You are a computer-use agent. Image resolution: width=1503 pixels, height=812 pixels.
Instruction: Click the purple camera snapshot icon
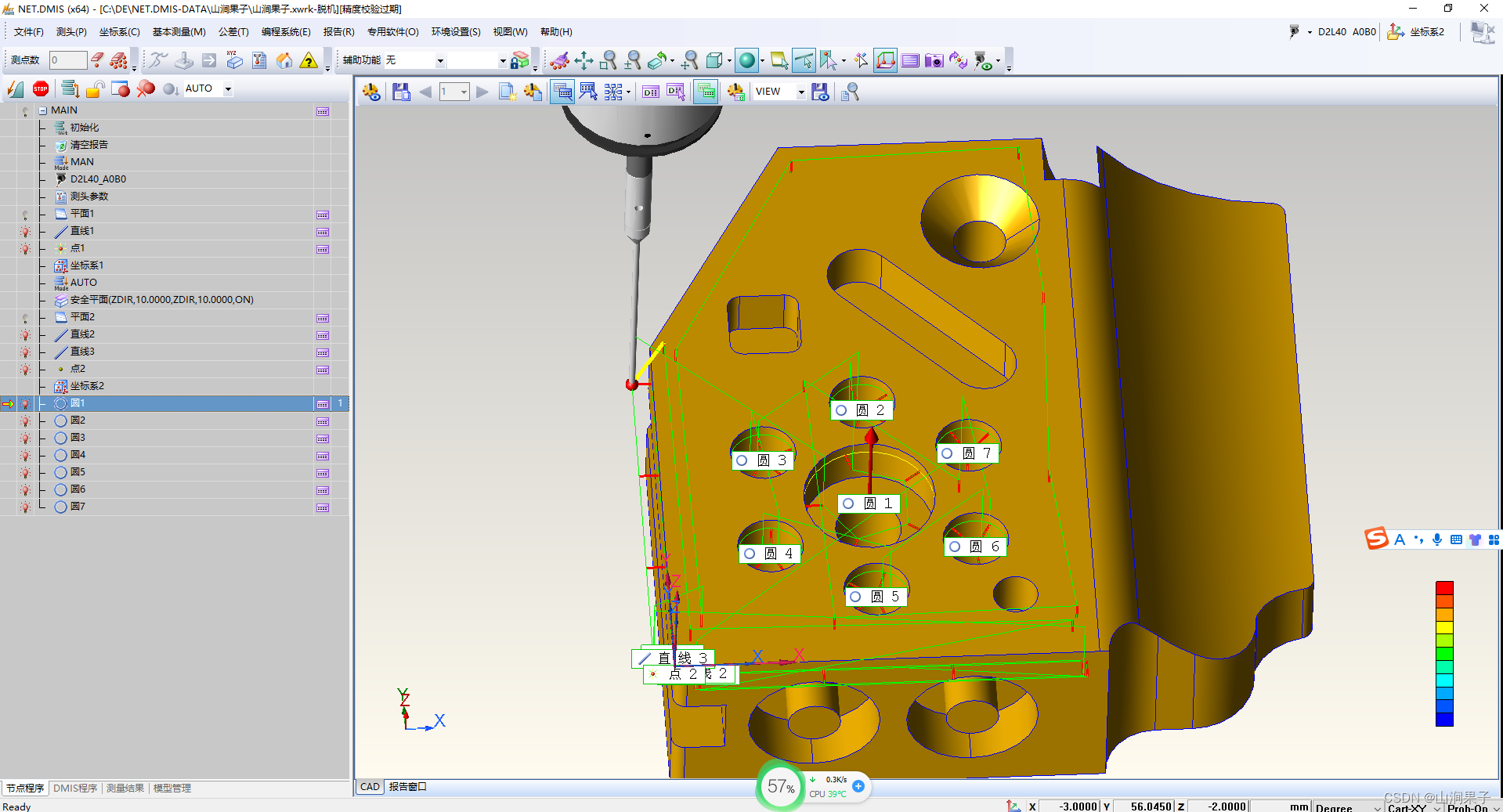point(934,60)
